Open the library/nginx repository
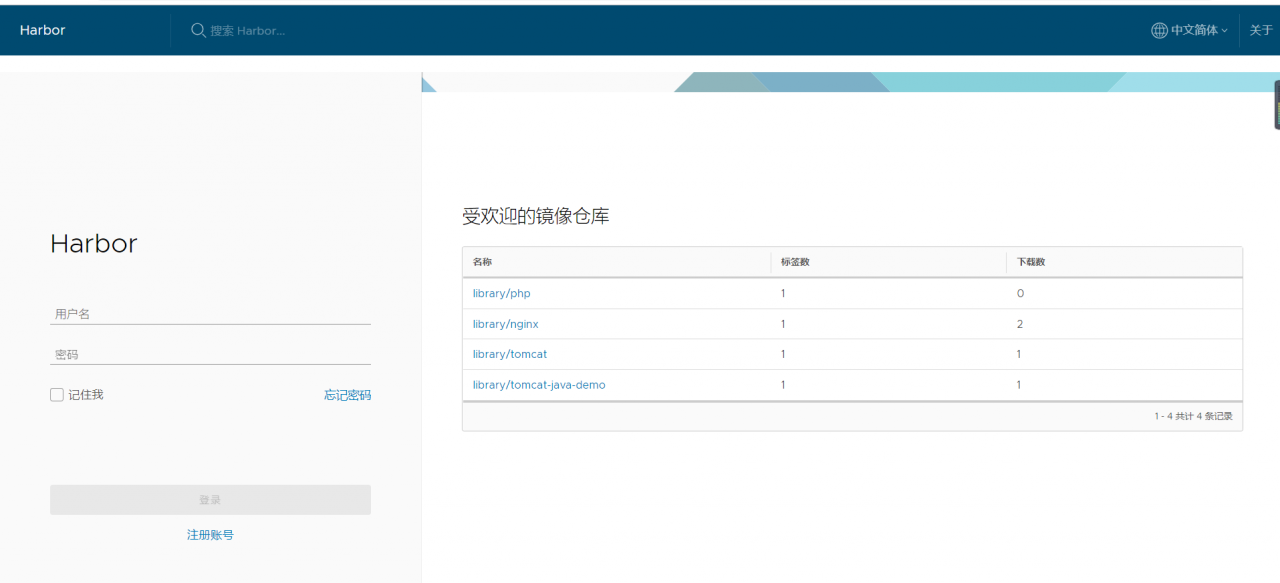The height and width of the screenshot is (583, 1280). [x=505, y=324]
